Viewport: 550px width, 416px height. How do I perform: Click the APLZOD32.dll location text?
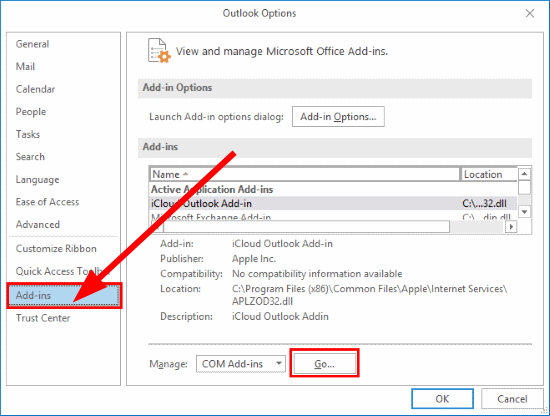click(262, 302)
